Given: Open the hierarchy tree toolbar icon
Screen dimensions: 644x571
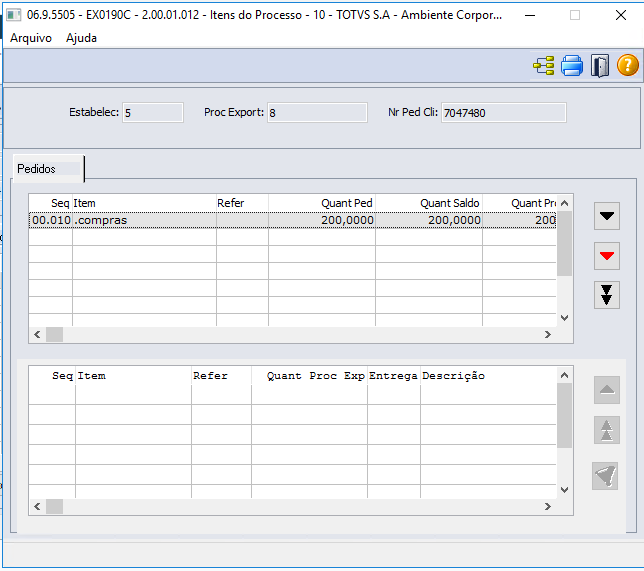Looking at the screenshot, I should pos(544,66).
